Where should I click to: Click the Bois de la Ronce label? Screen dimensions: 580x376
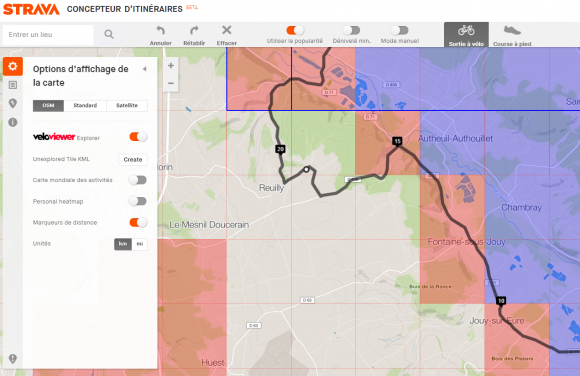(430, 286)
